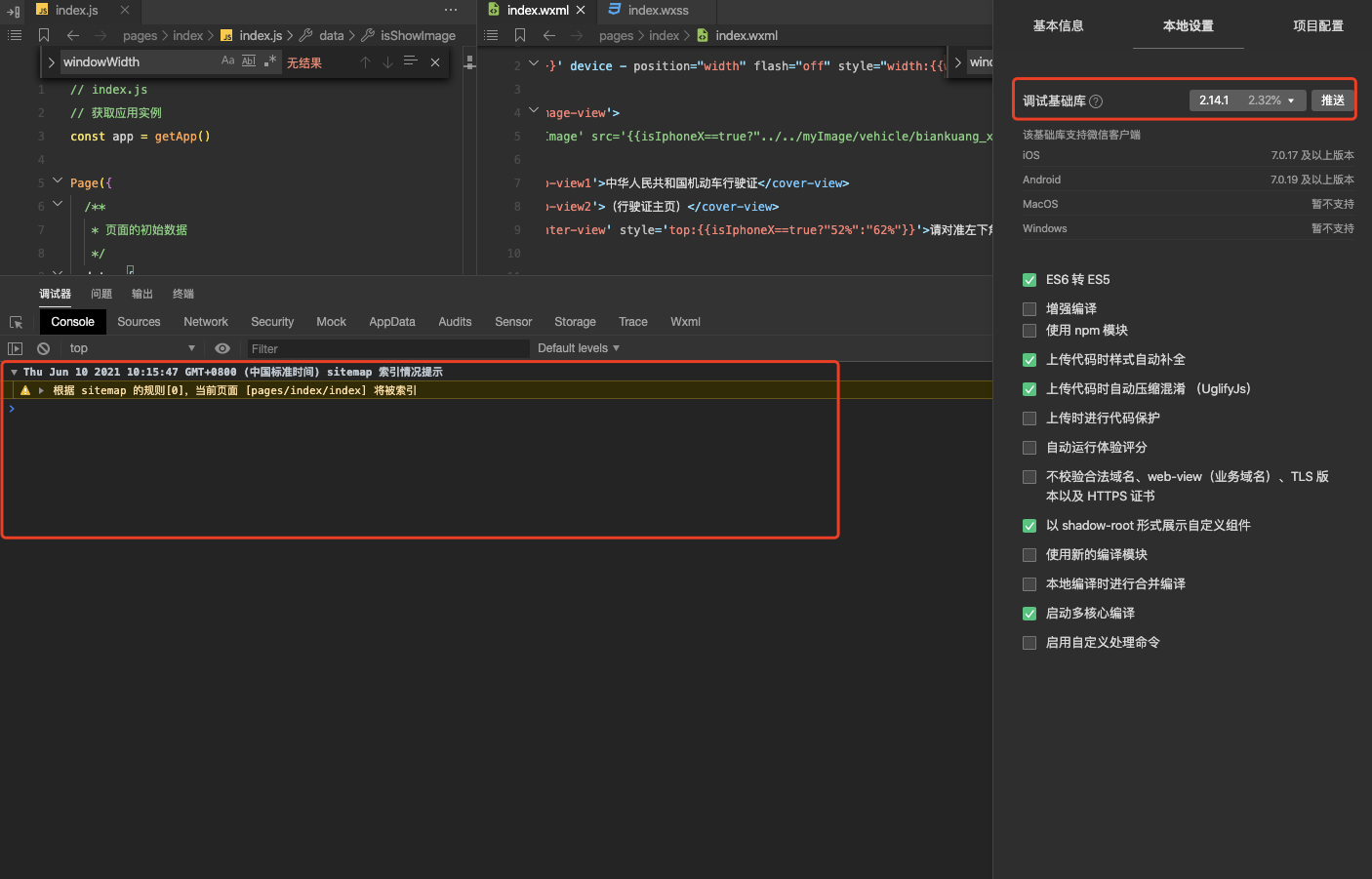Uncheck 上传代码时样式自动补全
The width and height of the screenshot is (1372, 879).
pyautogui.click(x=1029, y=360)
